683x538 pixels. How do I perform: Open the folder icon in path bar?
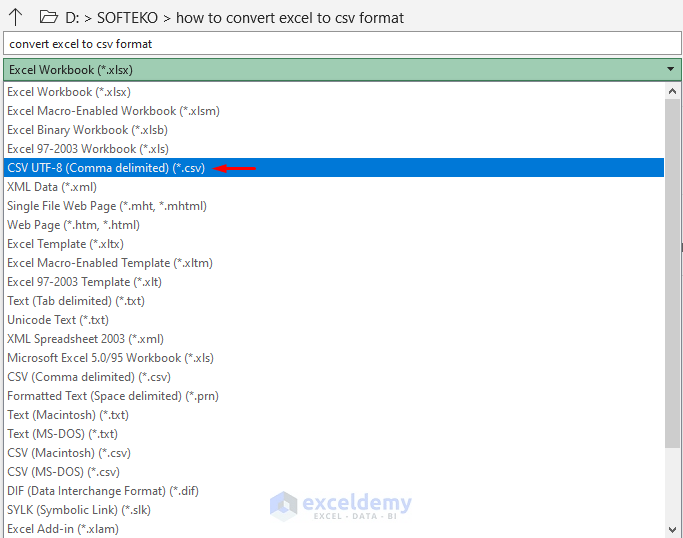[49, 17]
